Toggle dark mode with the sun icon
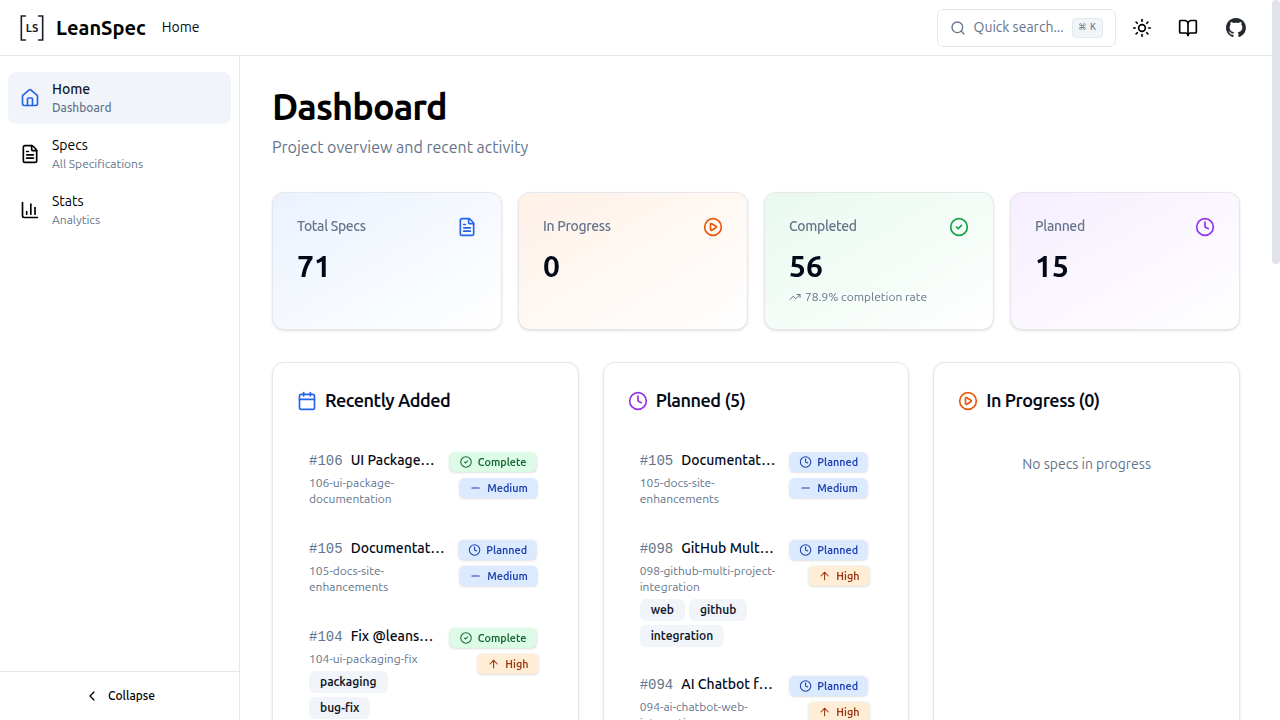 (x=1141, y=27)
